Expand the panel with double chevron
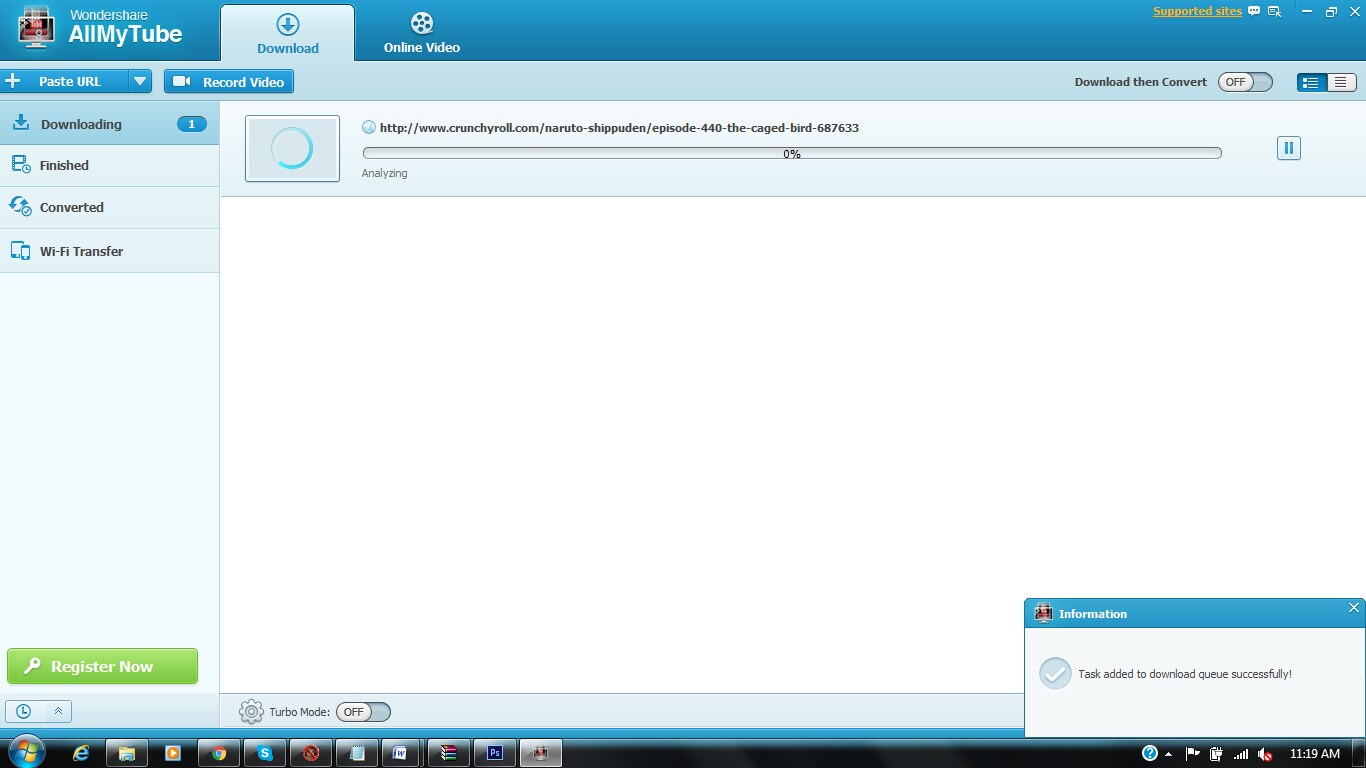The height and width of the screenshot is (768, 1366). [58, 712]
